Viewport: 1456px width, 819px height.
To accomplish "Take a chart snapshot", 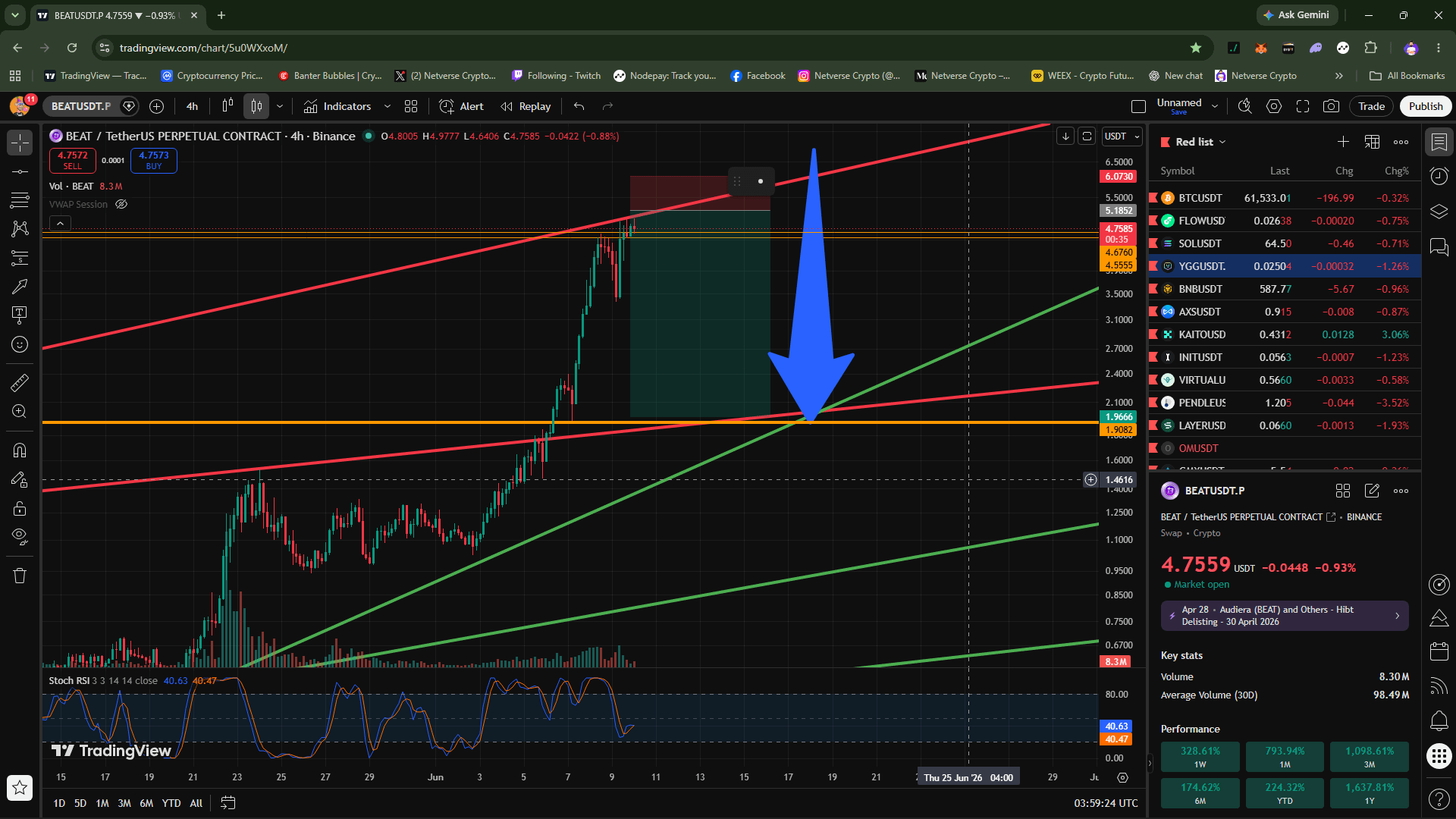I will [1331, 106].
